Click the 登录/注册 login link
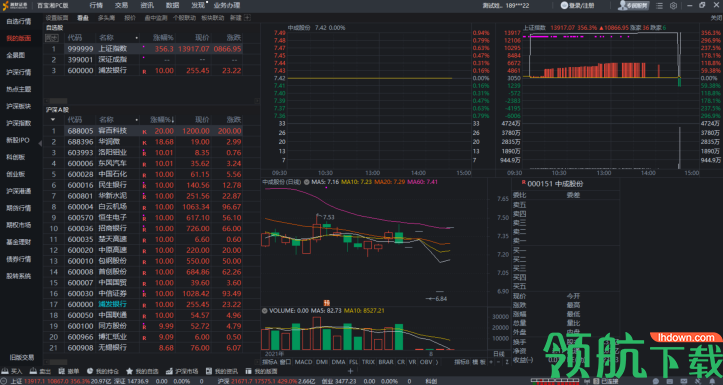Viewport: 723px width, 385px height. pyautogui.click(x=577, y=6)
